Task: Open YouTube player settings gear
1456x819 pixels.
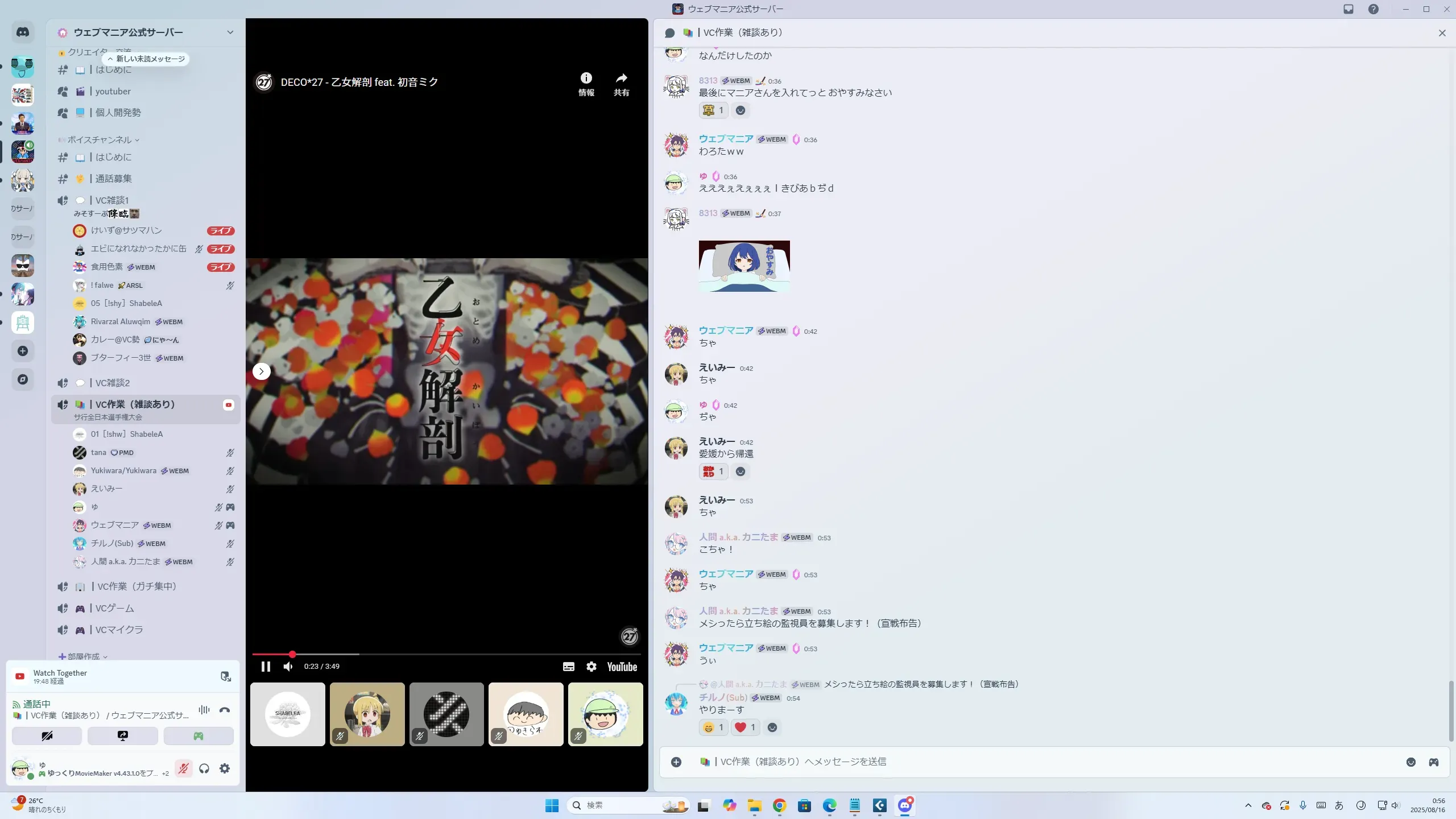Action: point(591,667)
